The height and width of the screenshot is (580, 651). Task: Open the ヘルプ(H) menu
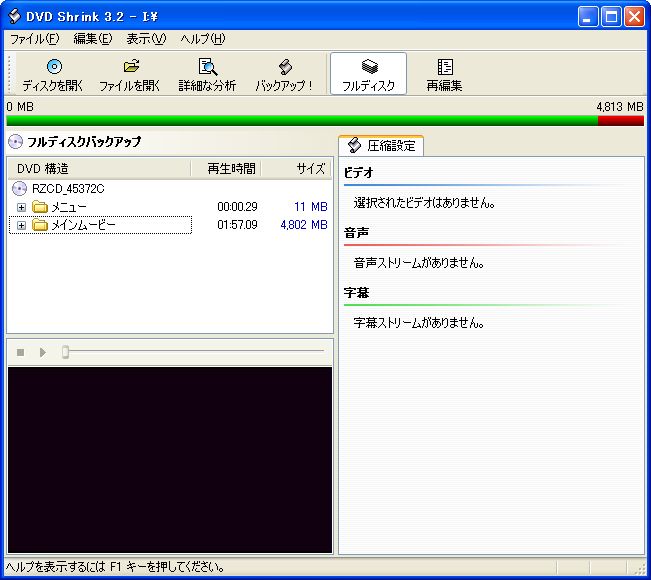click(x=203, y=39)
